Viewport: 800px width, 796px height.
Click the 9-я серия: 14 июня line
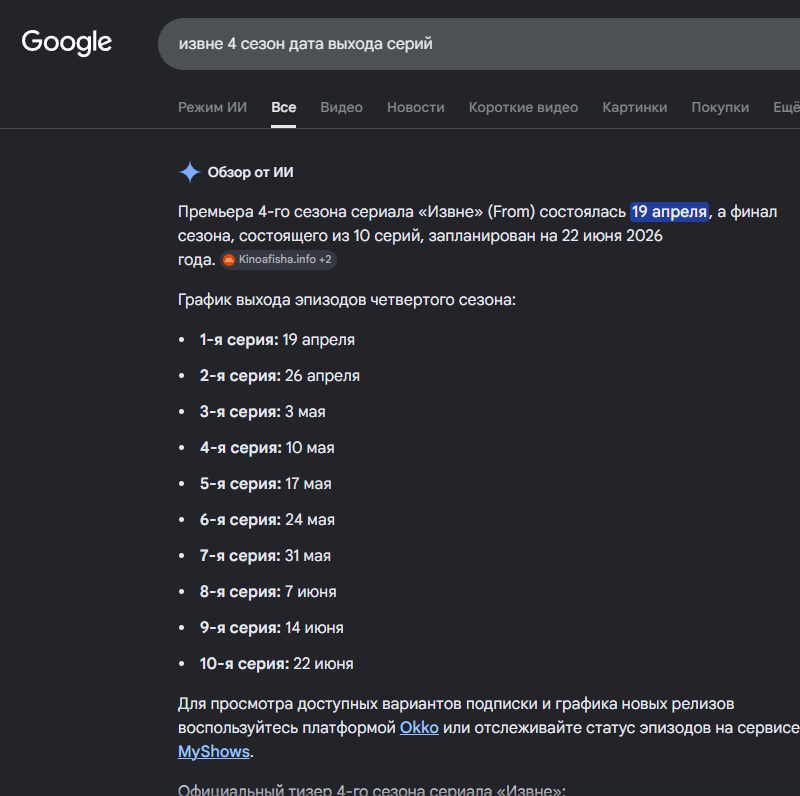pos(271,628)
